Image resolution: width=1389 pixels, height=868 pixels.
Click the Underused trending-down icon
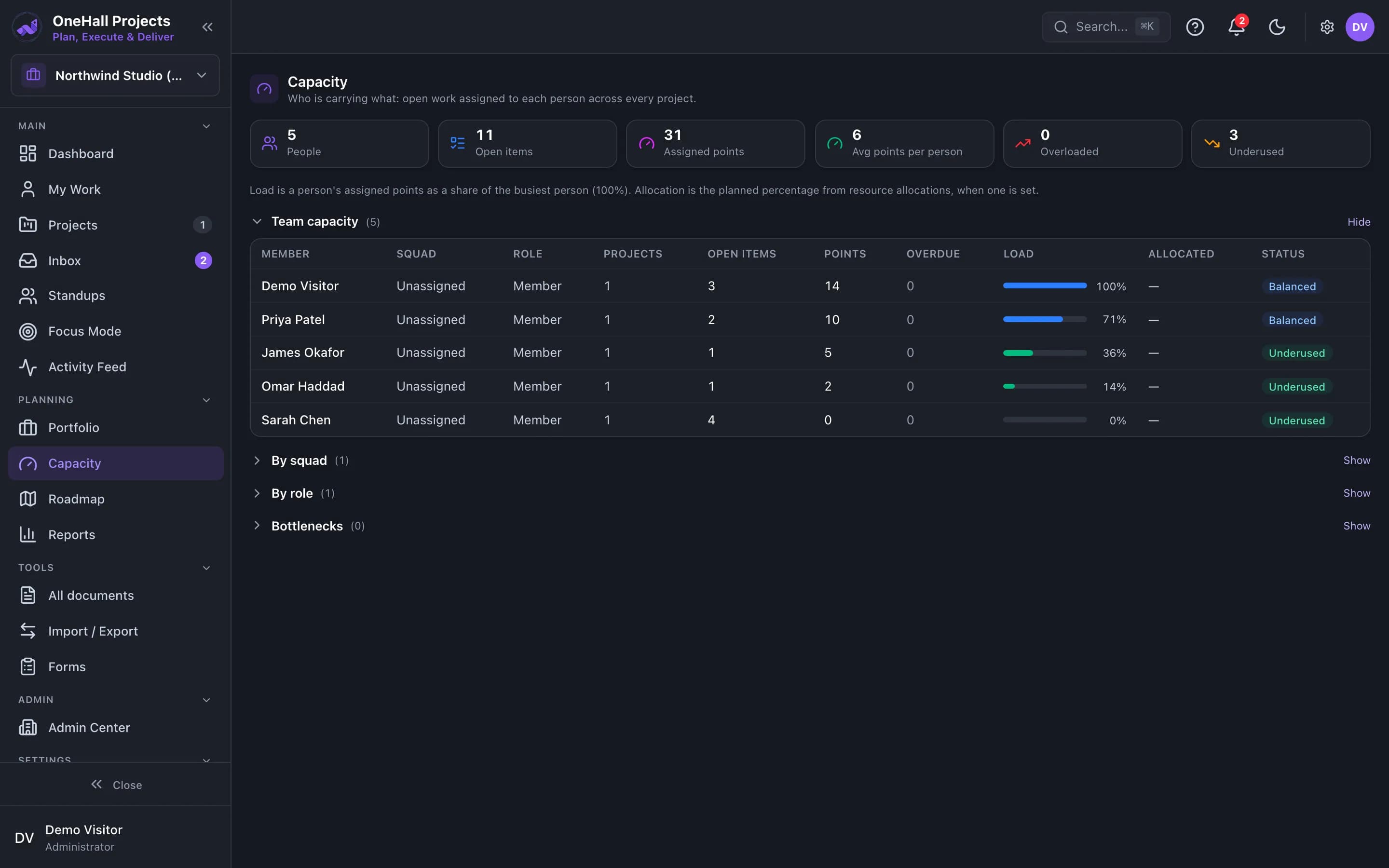[1212, 143]
